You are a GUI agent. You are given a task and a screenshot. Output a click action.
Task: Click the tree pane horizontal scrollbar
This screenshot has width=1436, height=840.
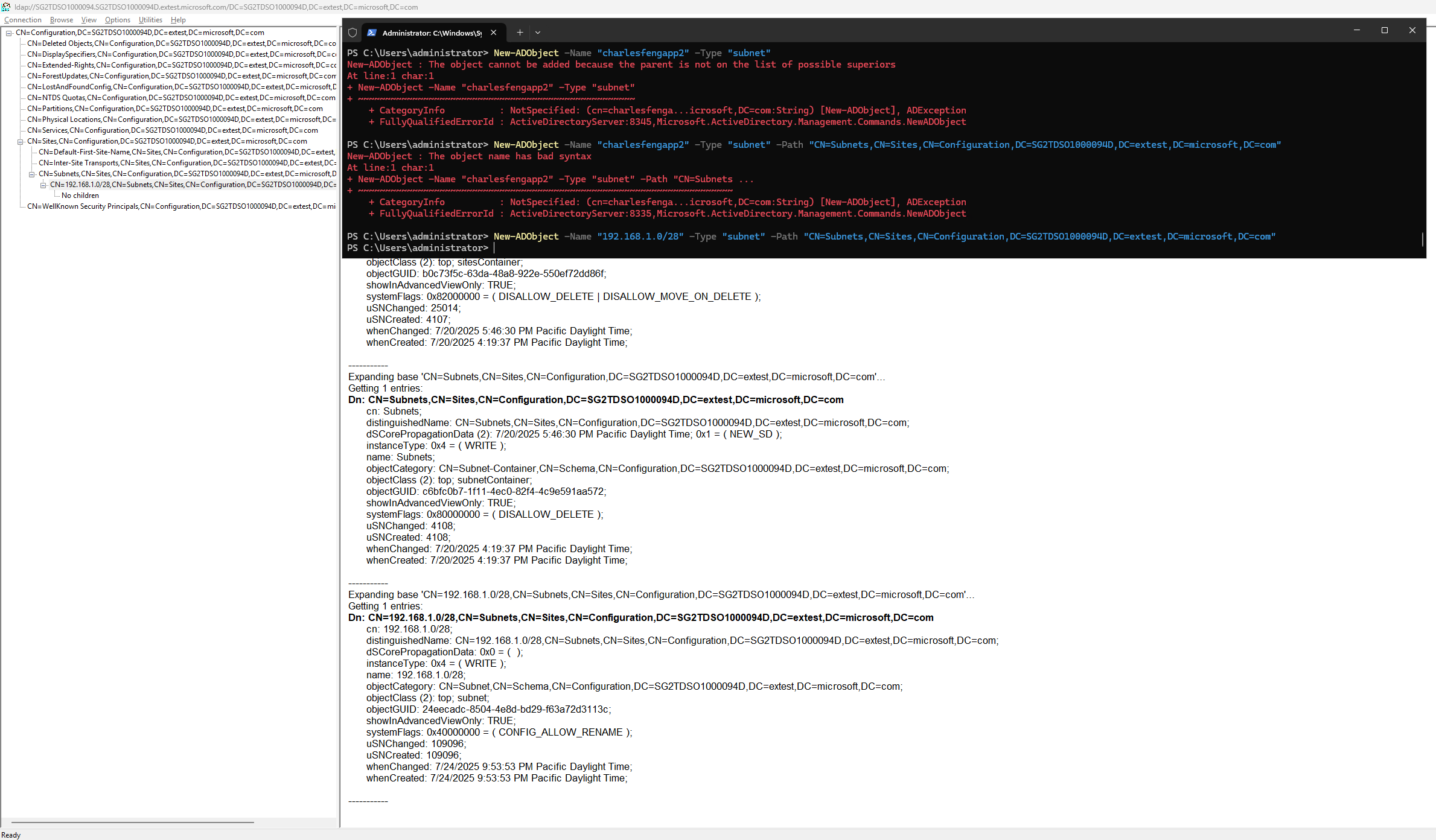(133, 822)
